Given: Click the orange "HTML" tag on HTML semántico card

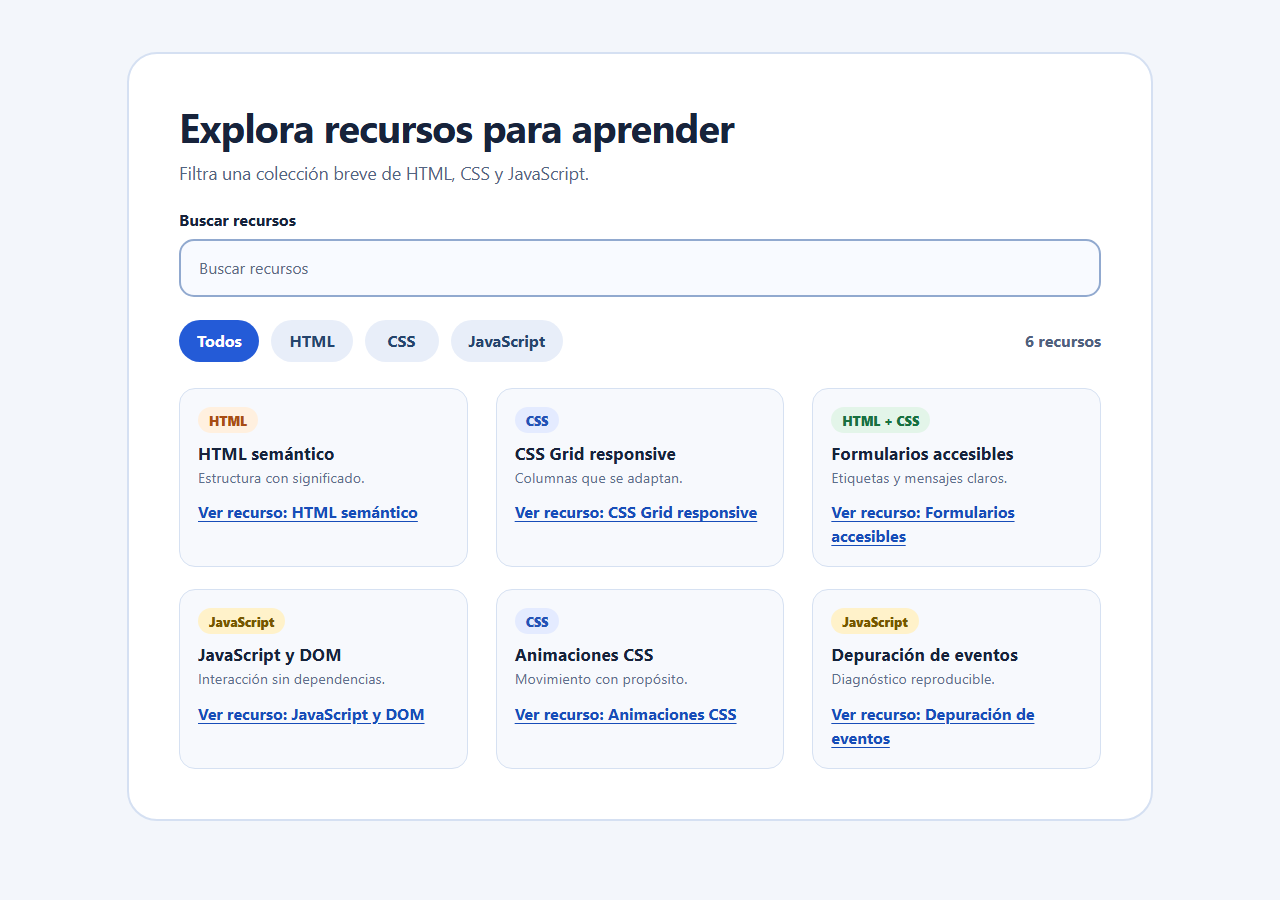Looking at the screenshot, I should click(228, 421).
